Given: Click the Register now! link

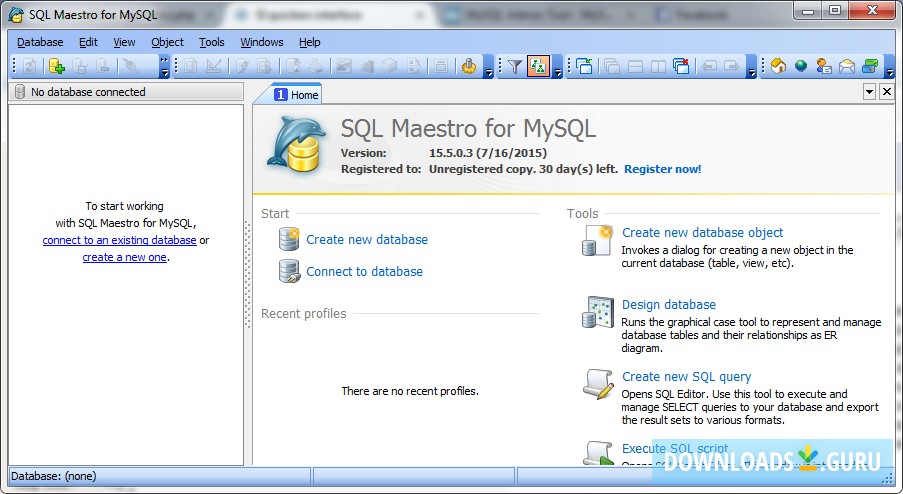Looking at the screenshot, I should pos(662,169).
